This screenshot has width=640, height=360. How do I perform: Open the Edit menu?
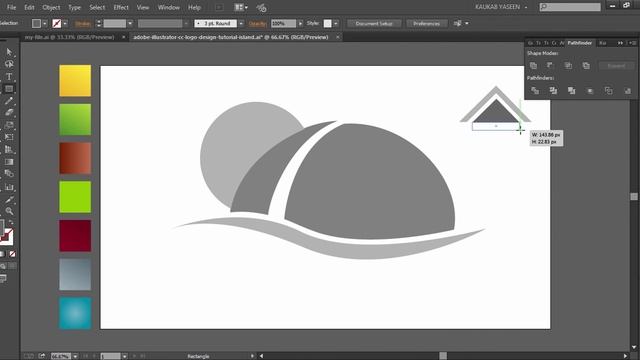point(29,7)
